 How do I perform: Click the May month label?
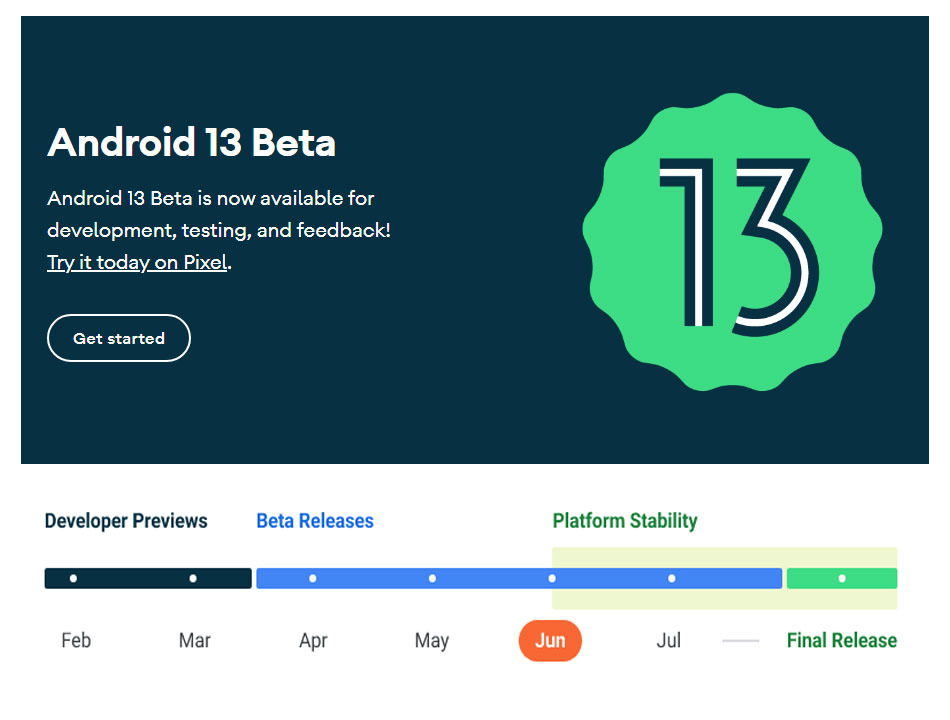[x=432, y=641]
